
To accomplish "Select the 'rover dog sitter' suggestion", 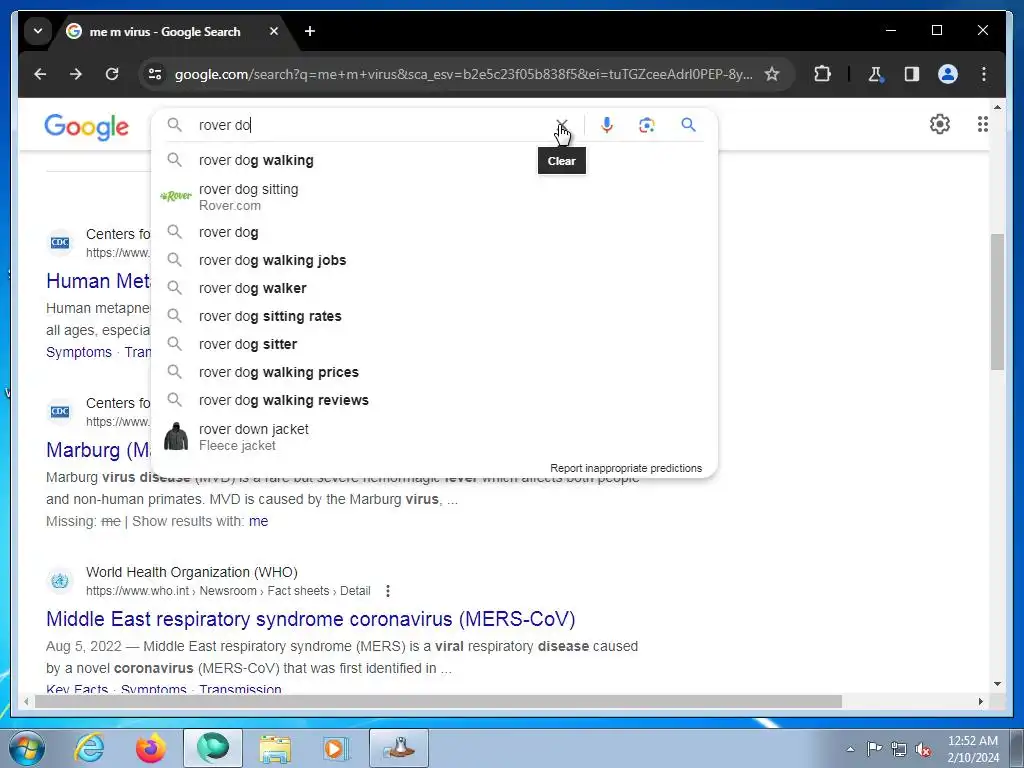I will click(x=434, y=344).
